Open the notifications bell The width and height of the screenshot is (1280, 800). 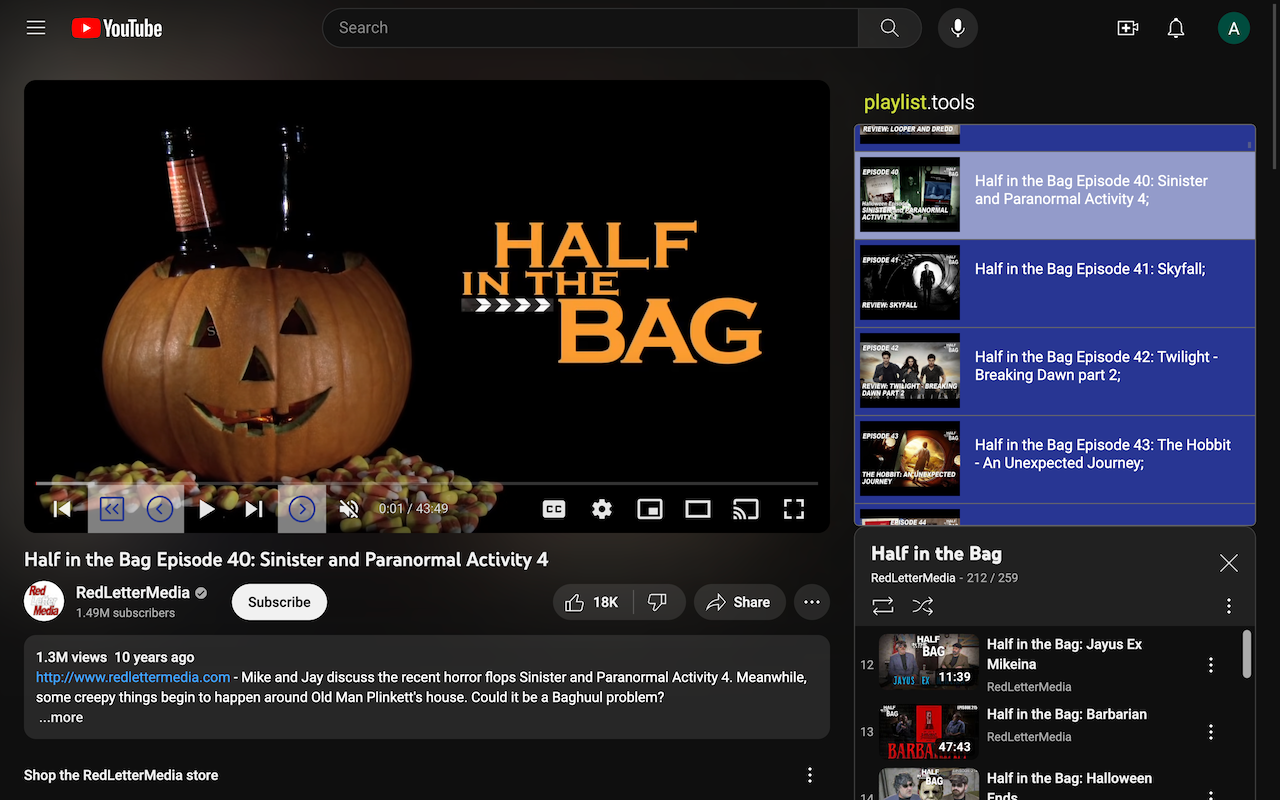1176,28
